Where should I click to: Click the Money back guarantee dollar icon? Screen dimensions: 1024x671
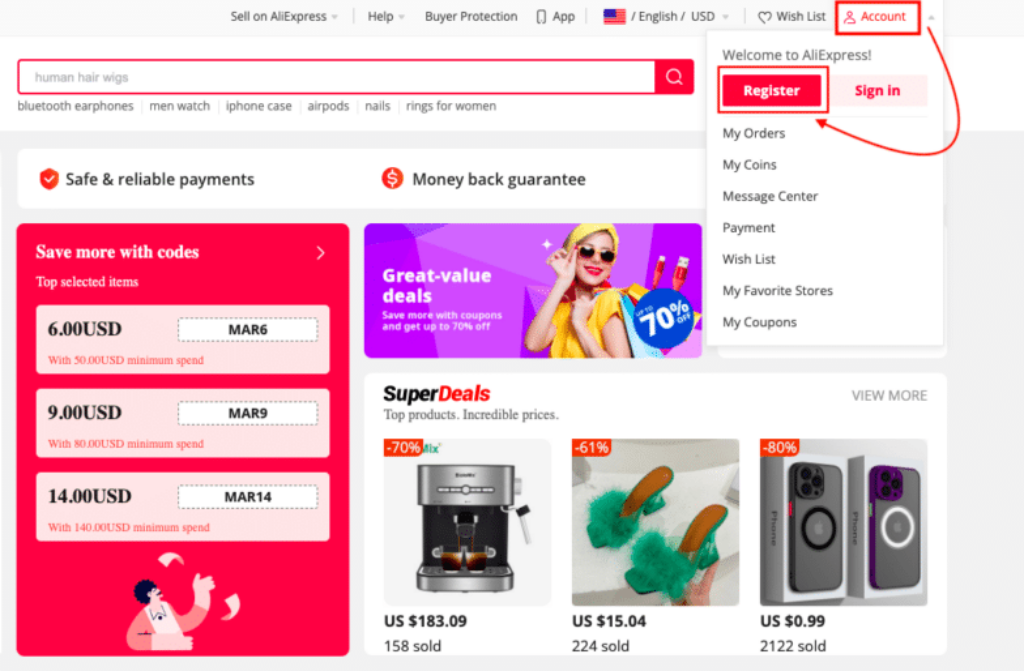392,178
